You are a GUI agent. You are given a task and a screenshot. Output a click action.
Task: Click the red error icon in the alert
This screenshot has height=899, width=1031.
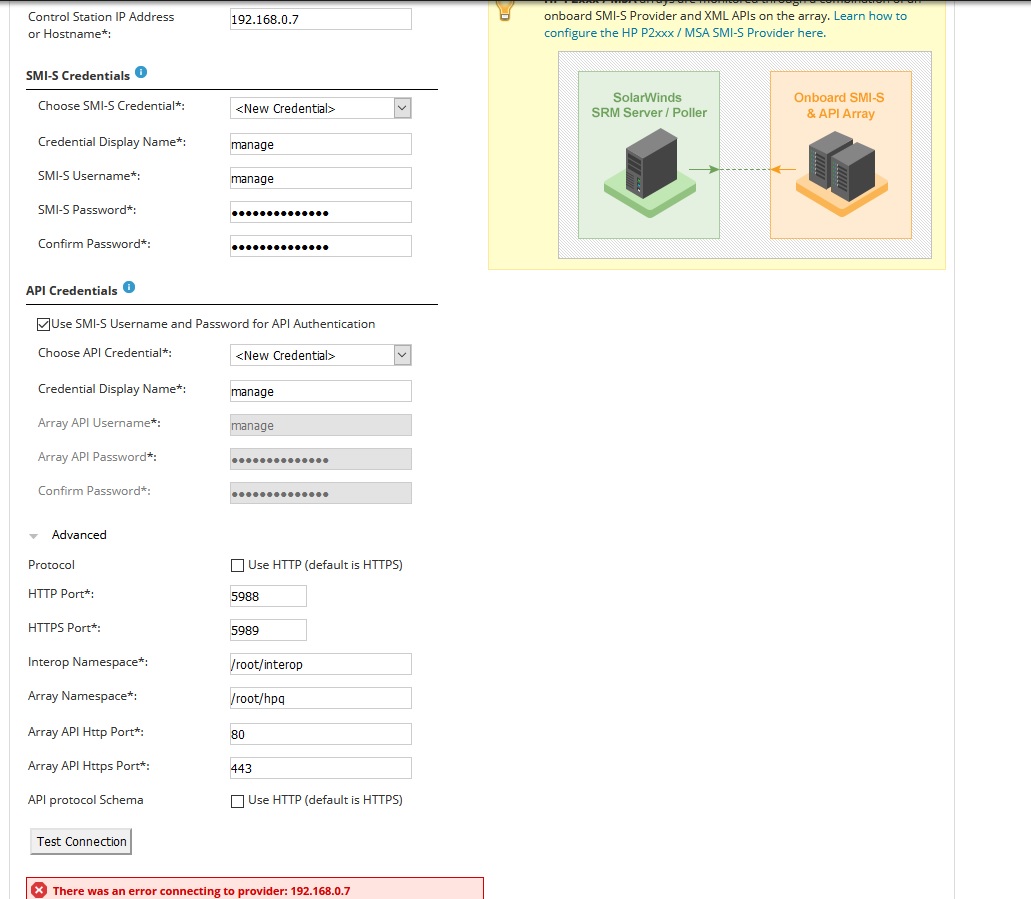point(39,890)
